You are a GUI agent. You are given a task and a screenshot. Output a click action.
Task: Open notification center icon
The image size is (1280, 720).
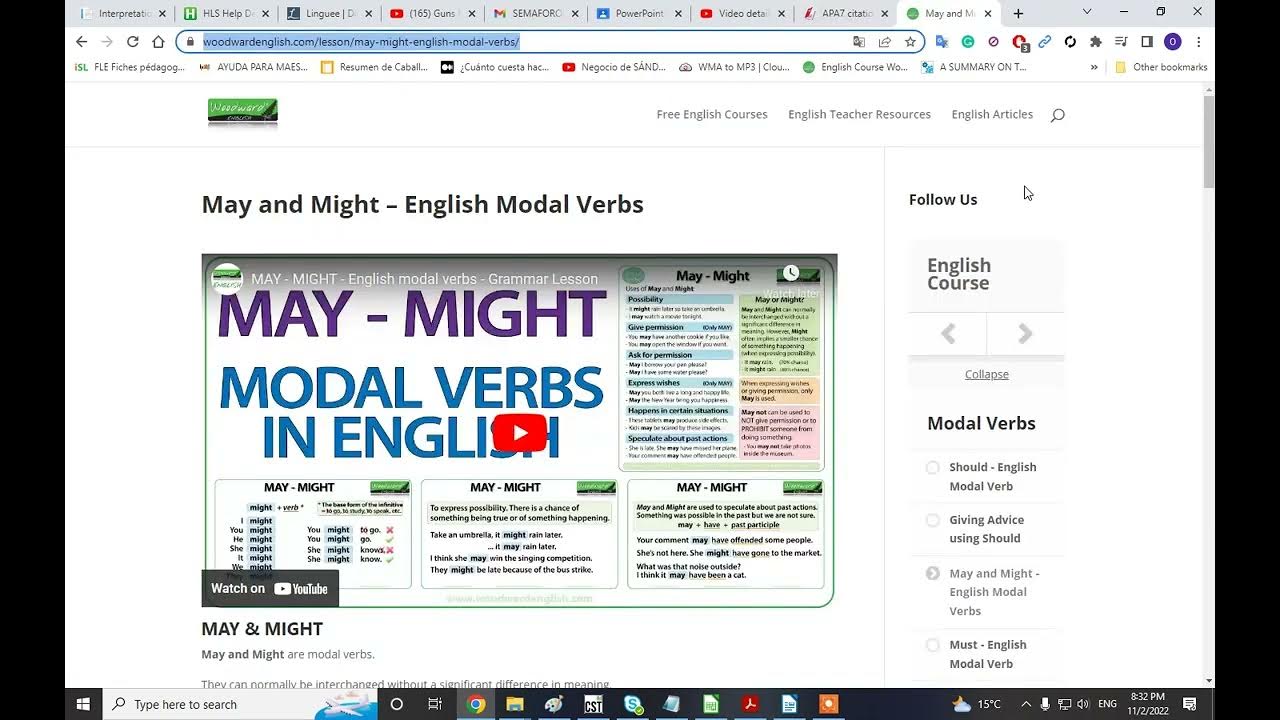pyautogui.click(x=1190, y=704)
